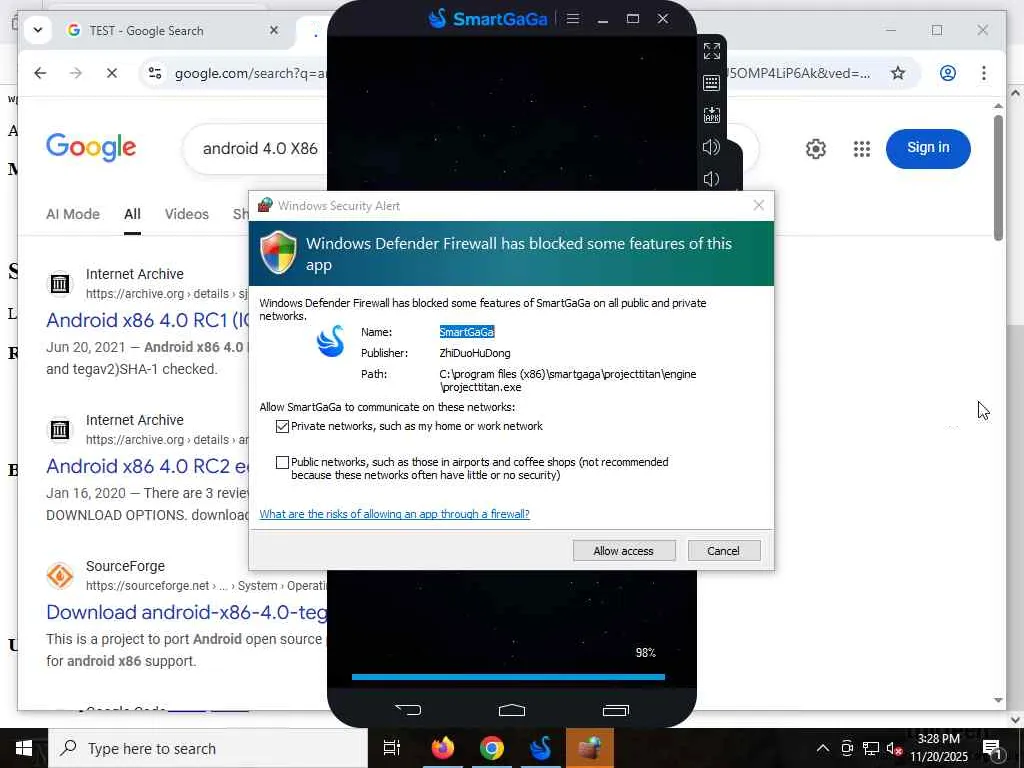Tap the Android back button in SmartGaGa

[x=408, y=710]
